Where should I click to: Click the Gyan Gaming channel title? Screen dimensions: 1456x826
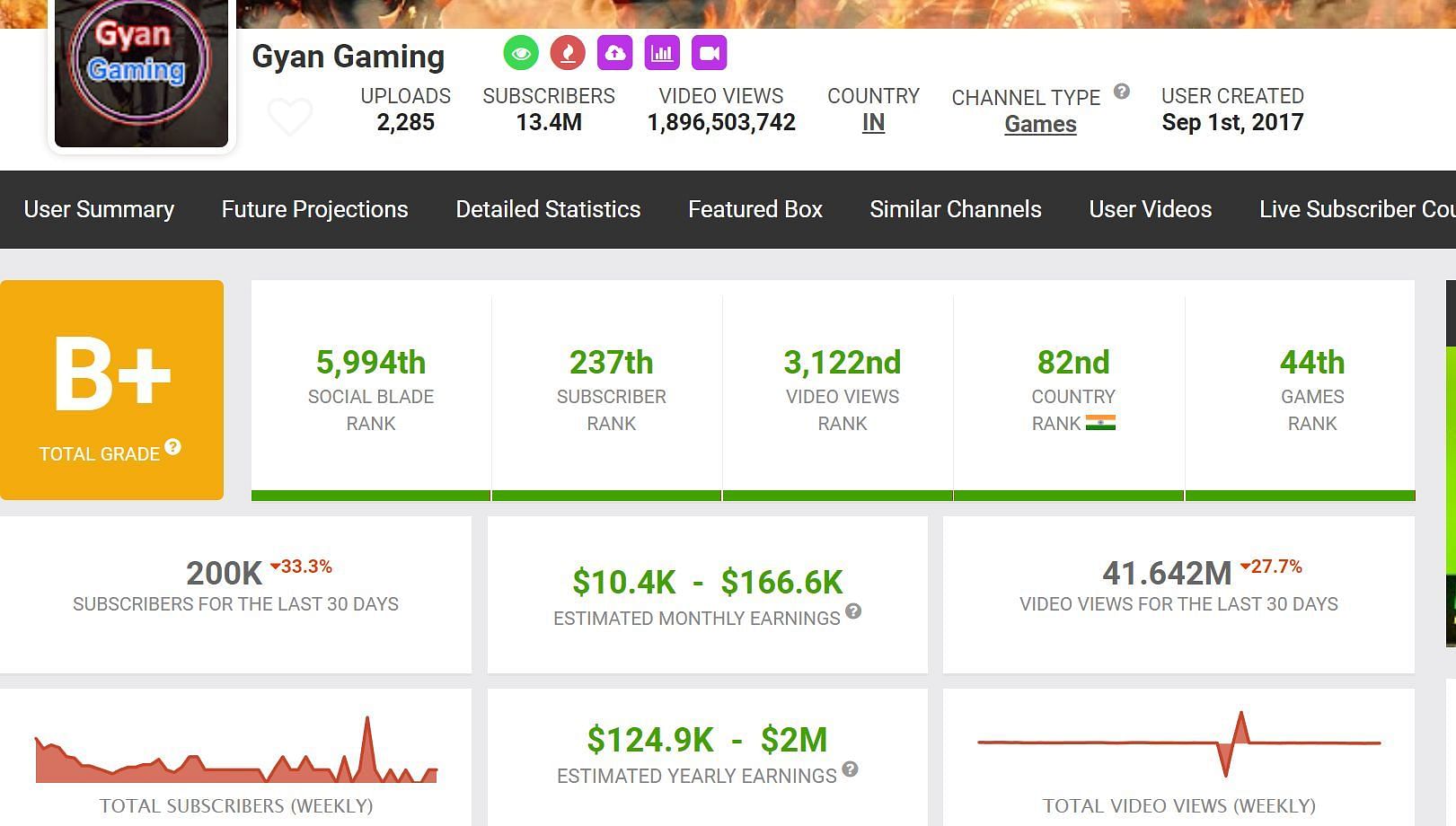(349, 56)
